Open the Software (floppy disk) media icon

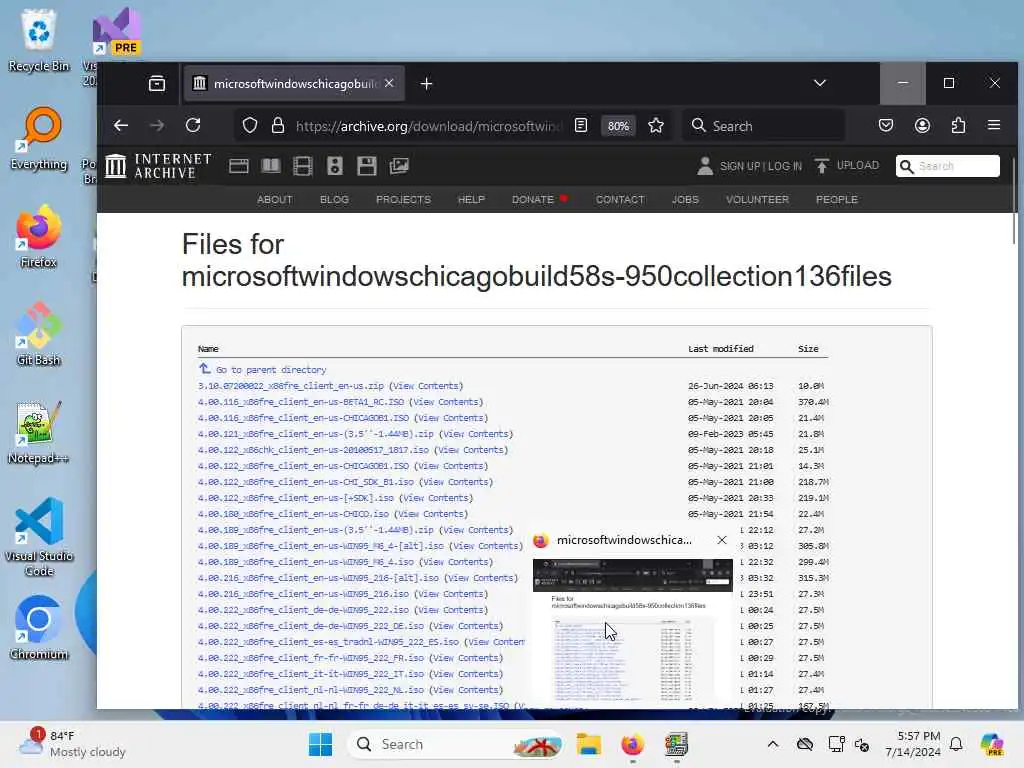[x=366, y=166]
